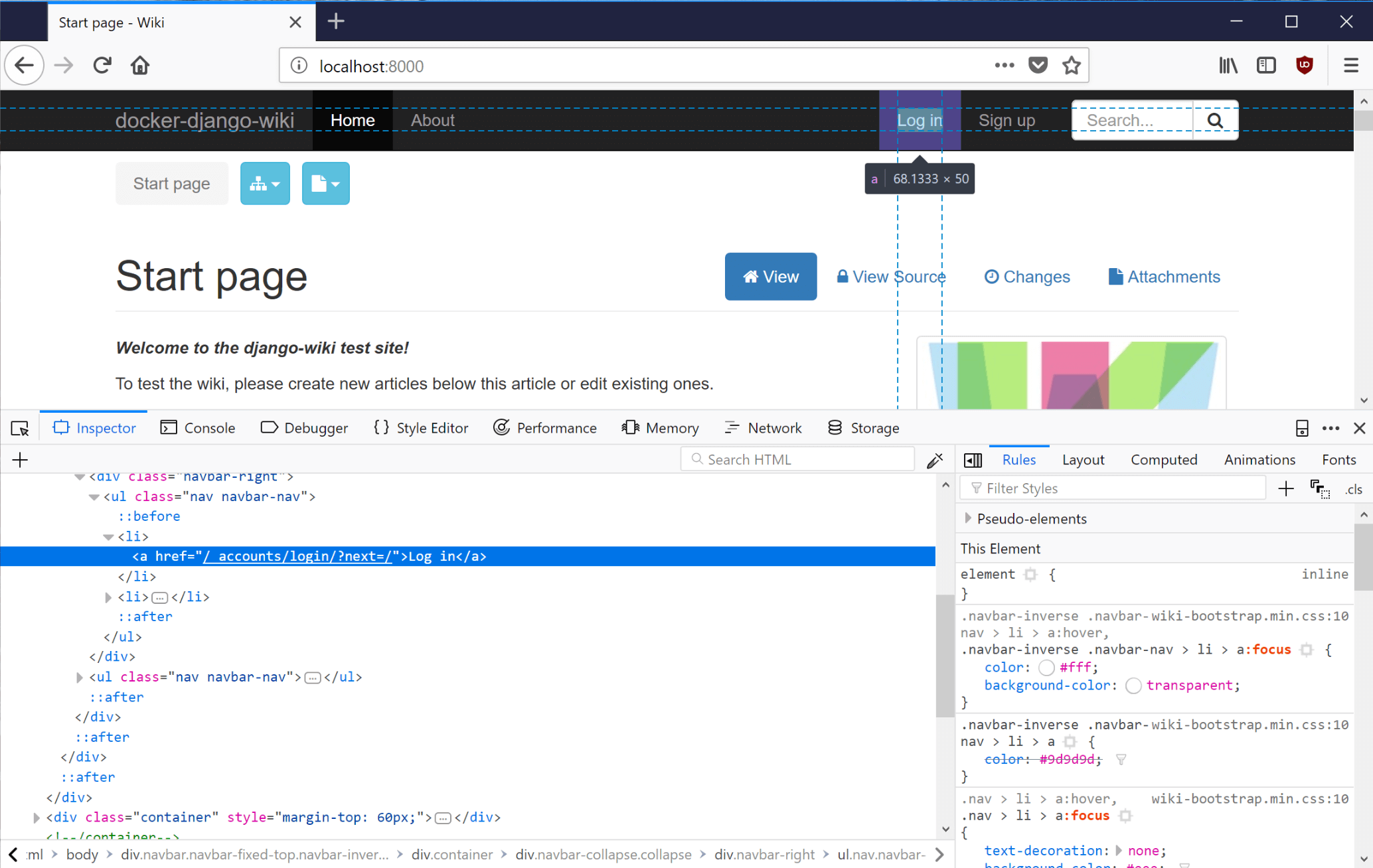This screenshot has width=1373, height=868.
Task: Open the Firefox hamburger menu
Action: coord(1350,66)
